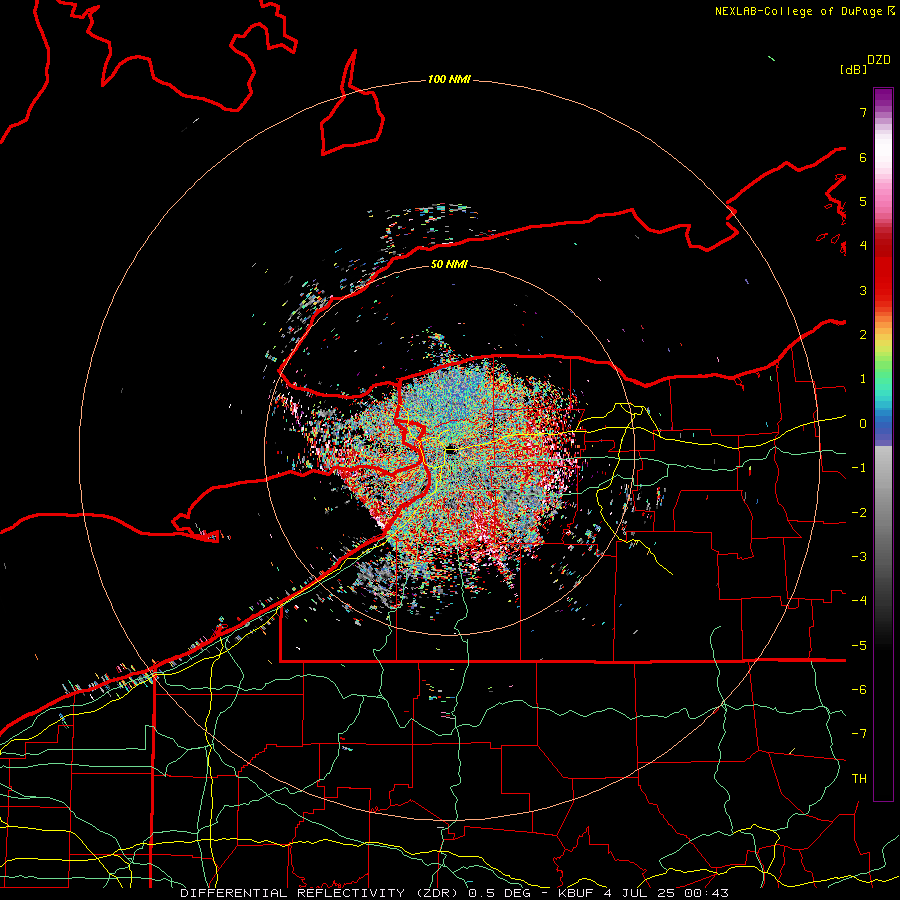This screenshot has height=900, width=900.
Task: Click the KBUF radar site marker at center
Action: point(450,451)
